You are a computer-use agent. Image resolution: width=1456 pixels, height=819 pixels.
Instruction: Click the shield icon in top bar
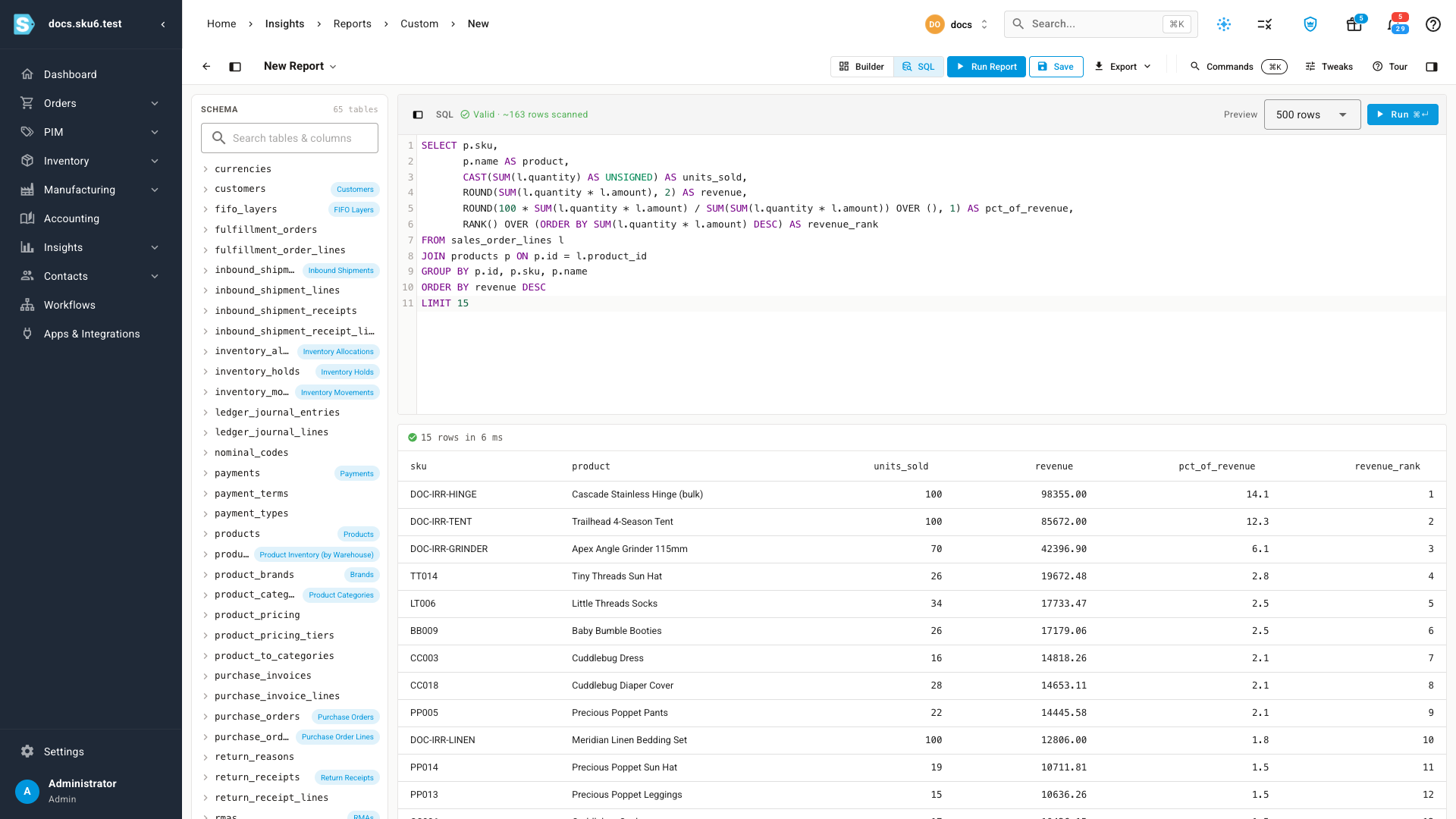1310,24
